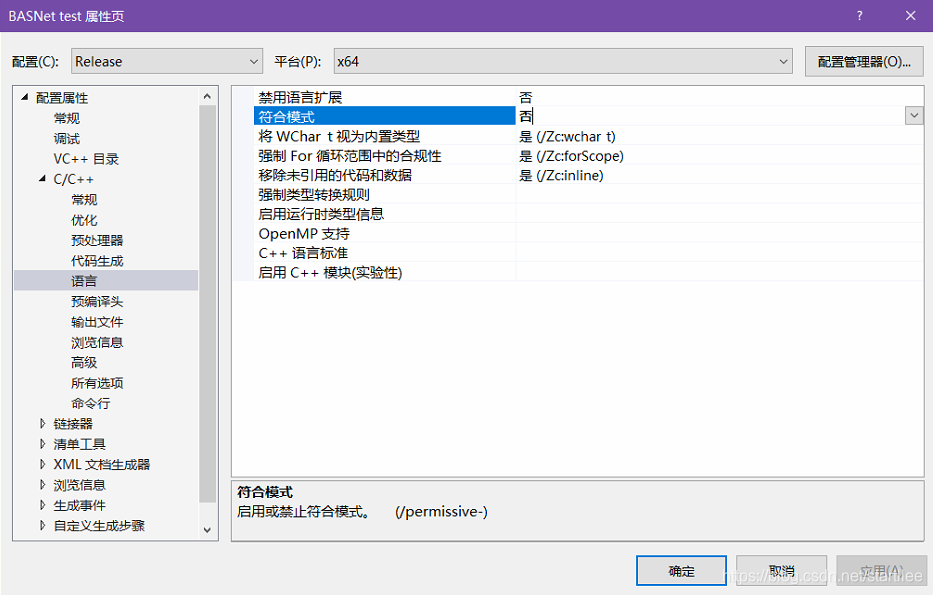Click the 符合模式 value field 否
933x595 pixels.
tap(710, 116)
